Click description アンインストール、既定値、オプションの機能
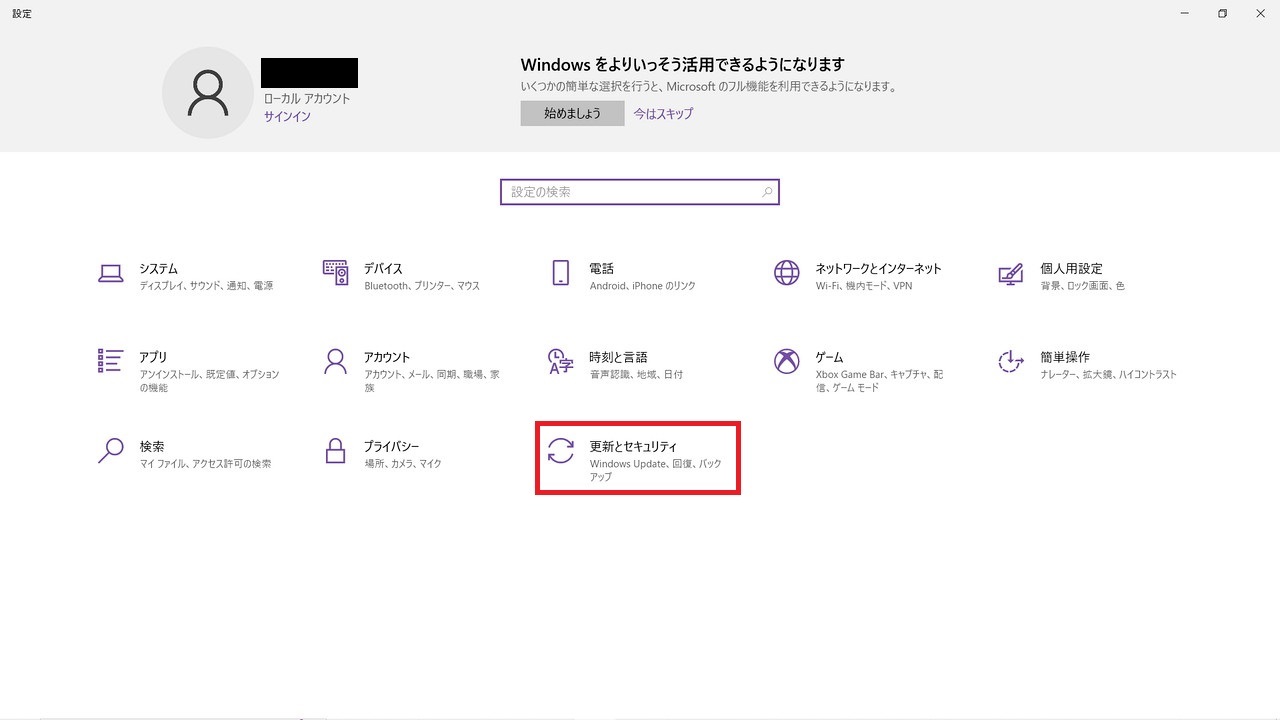Viewport: 1280px width, 720px height. (x=210, y=381)
